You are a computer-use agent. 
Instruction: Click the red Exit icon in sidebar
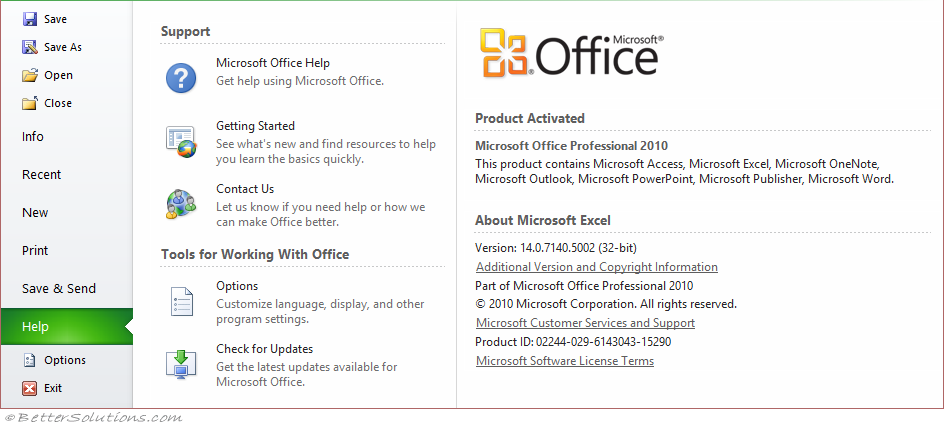30,388
